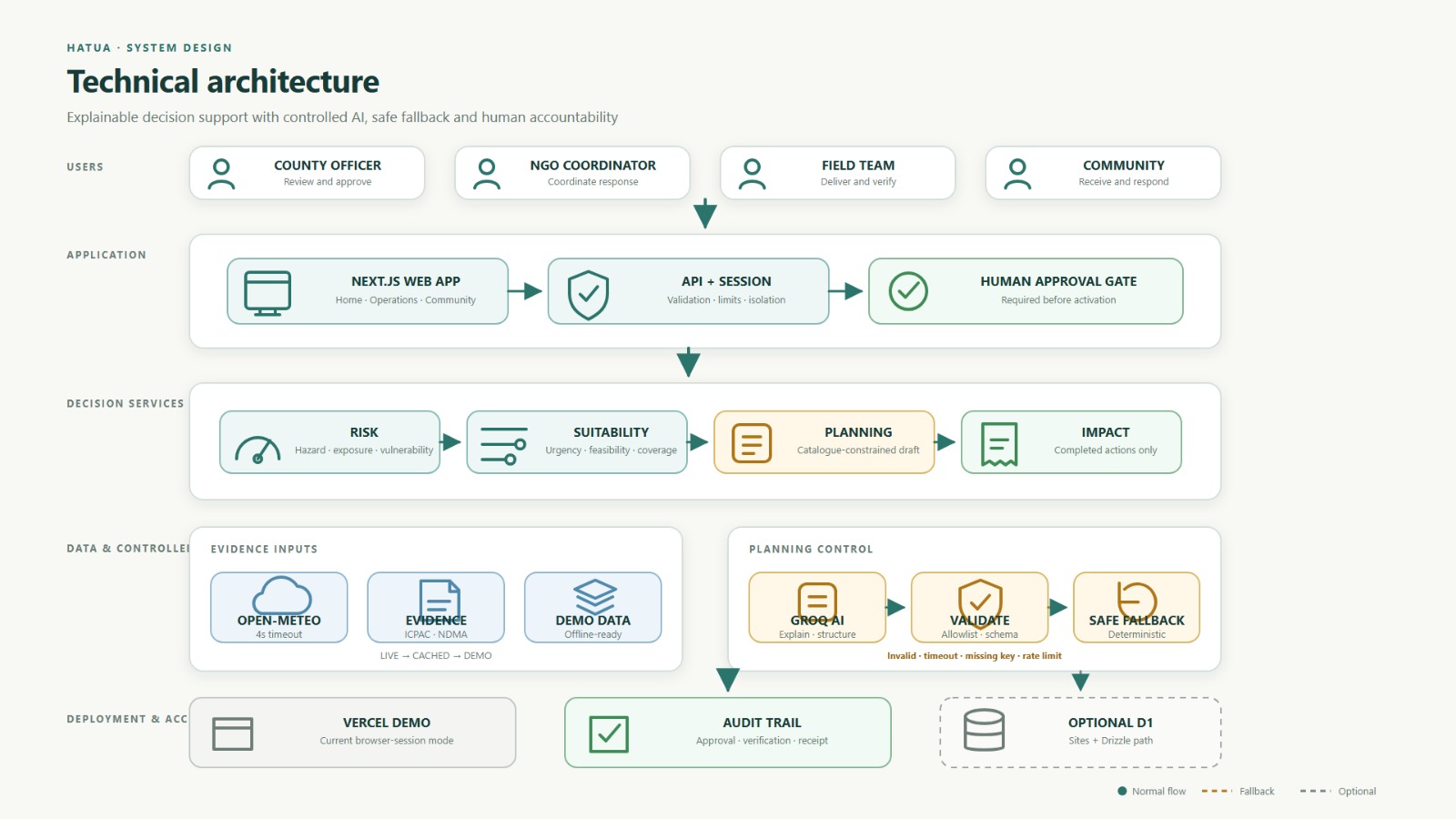Click the Audit Trail checkbox icon

[x=609, y=734]
